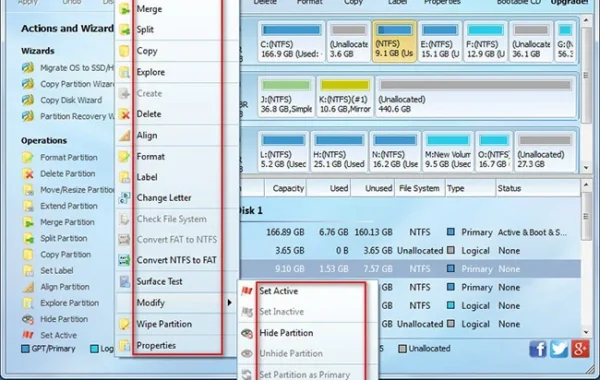Select the E:(NTFS) 15.1 GB partition block
The image size is (600, 380).
[x=439, y=41]
